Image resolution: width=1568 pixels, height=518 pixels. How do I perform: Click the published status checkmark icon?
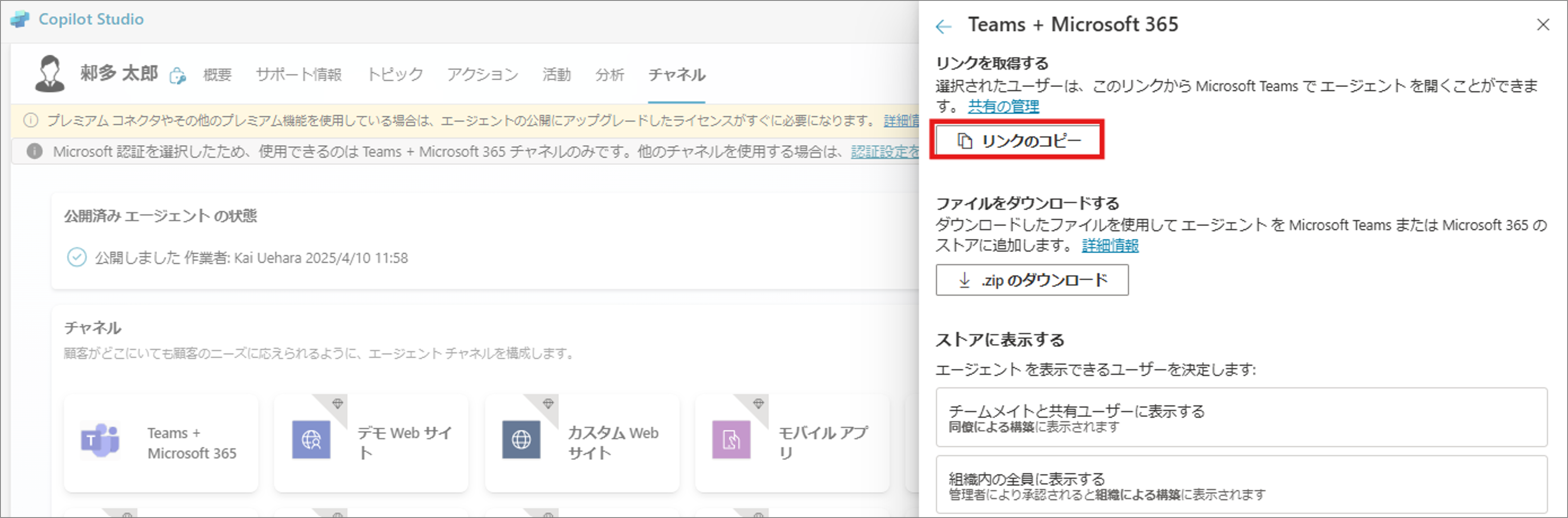click(x=77, y=257)
